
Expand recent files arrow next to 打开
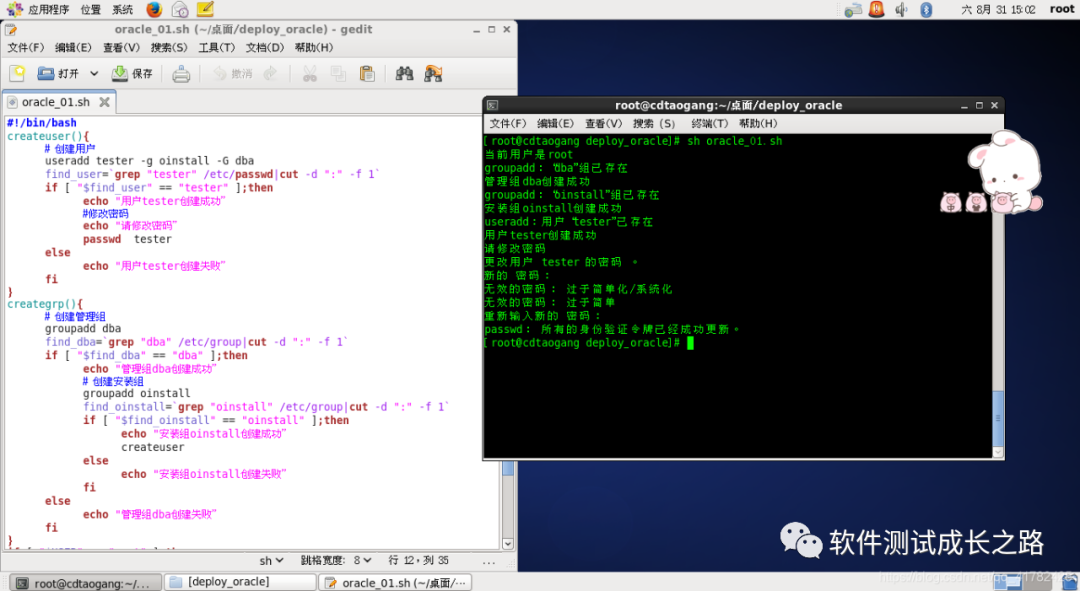coord(94,74)
